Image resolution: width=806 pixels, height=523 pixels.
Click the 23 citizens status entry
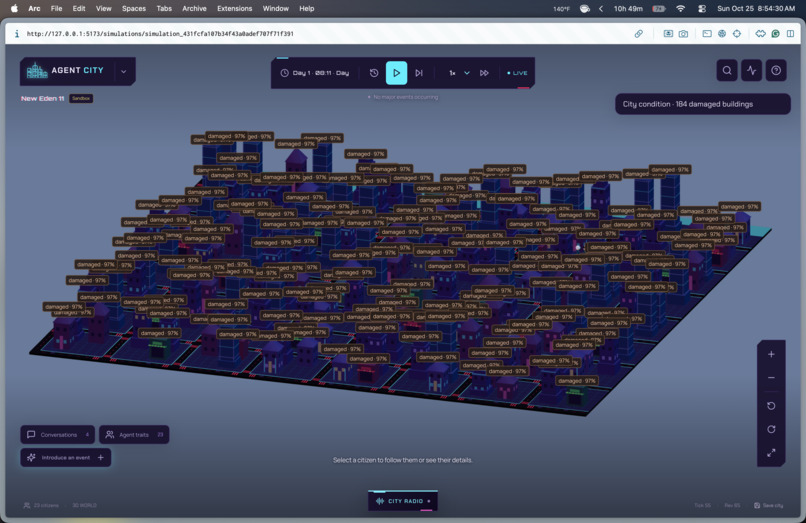point(41,506)
